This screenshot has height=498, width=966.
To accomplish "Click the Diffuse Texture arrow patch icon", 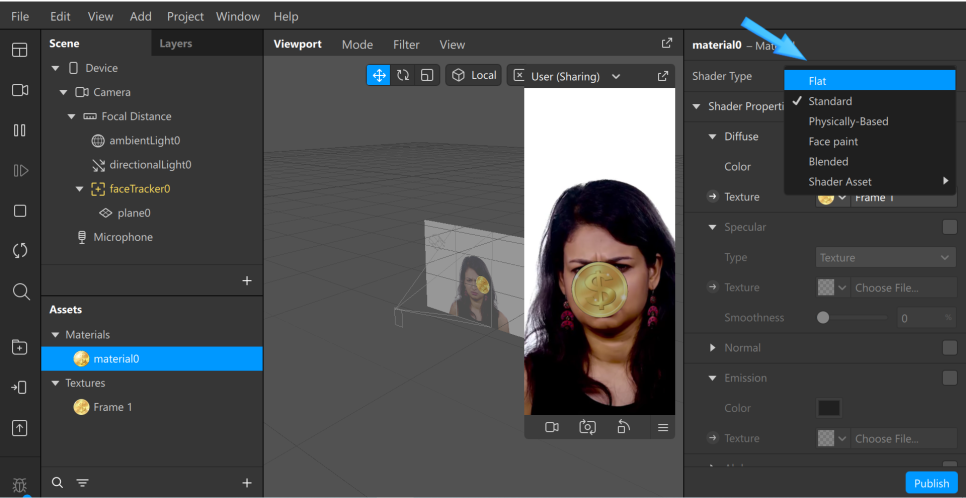I will click(x=713, y=197).
